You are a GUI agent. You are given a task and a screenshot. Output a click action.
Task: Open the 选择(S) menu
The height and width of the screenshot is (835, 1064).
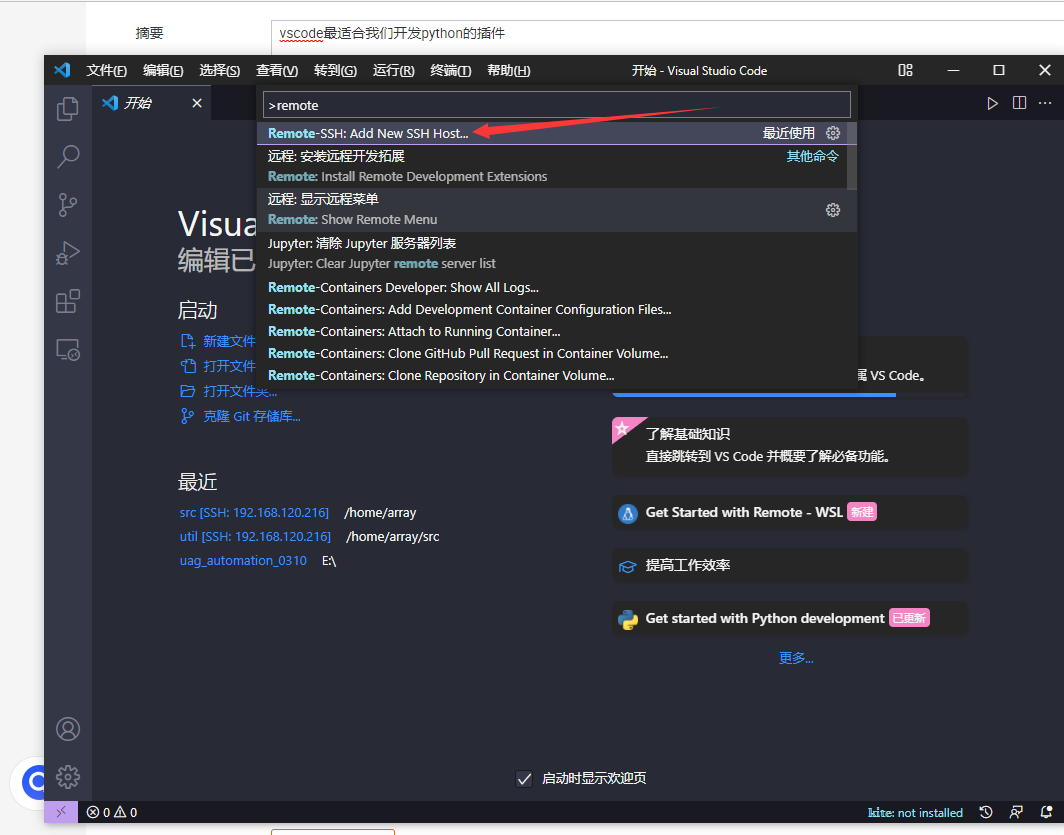219,71
